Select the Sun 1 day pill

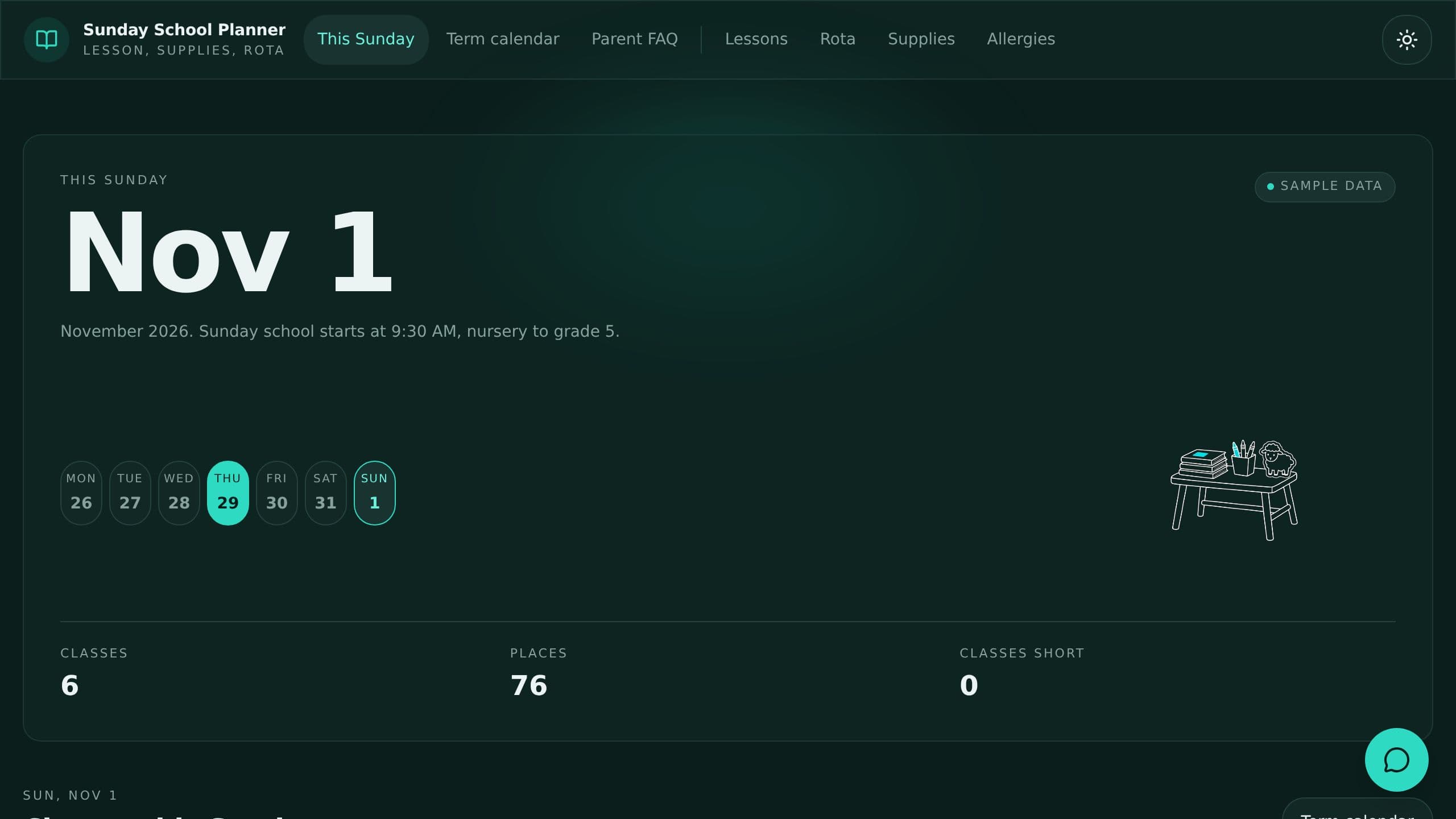(x=375, y=493)
